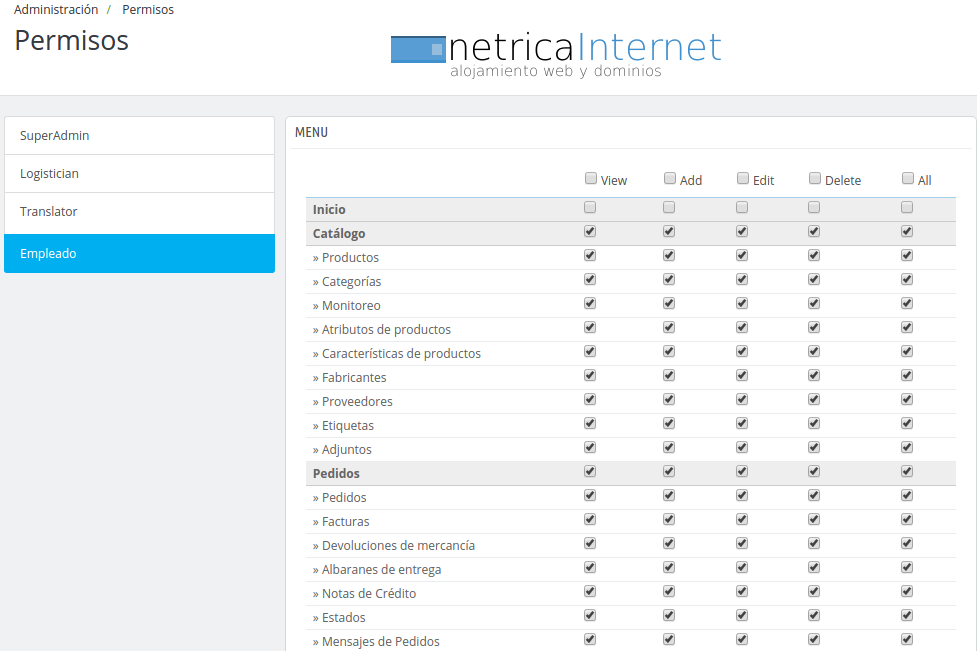The width and height of the screenshot is (977, 651).
Task: Click the Permisos breadcrumb
Action: tap(148, 10)
